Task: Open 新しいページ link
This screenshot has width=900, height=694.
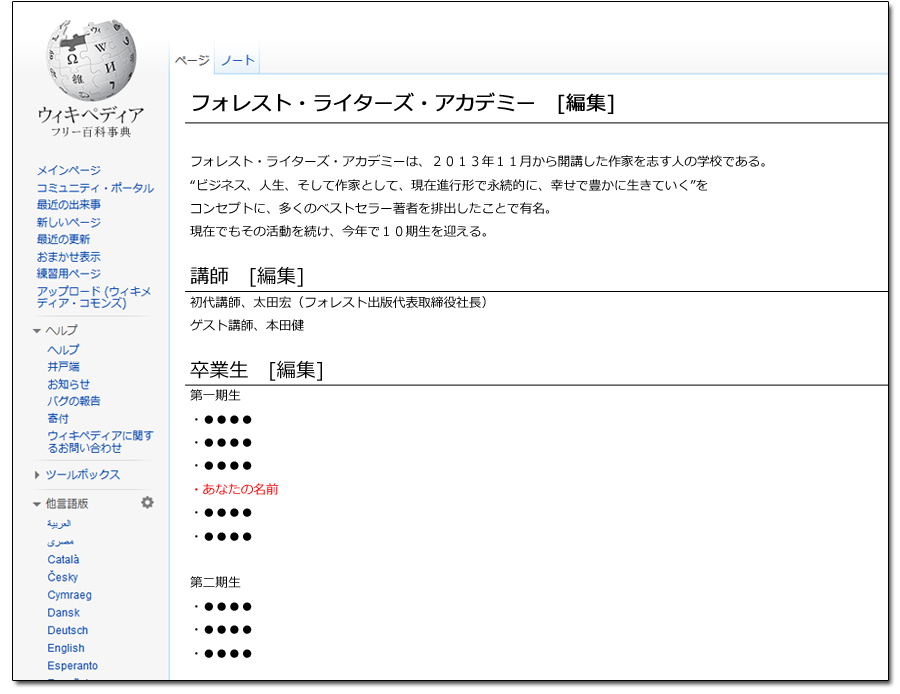Action: (x=69, y=222)
